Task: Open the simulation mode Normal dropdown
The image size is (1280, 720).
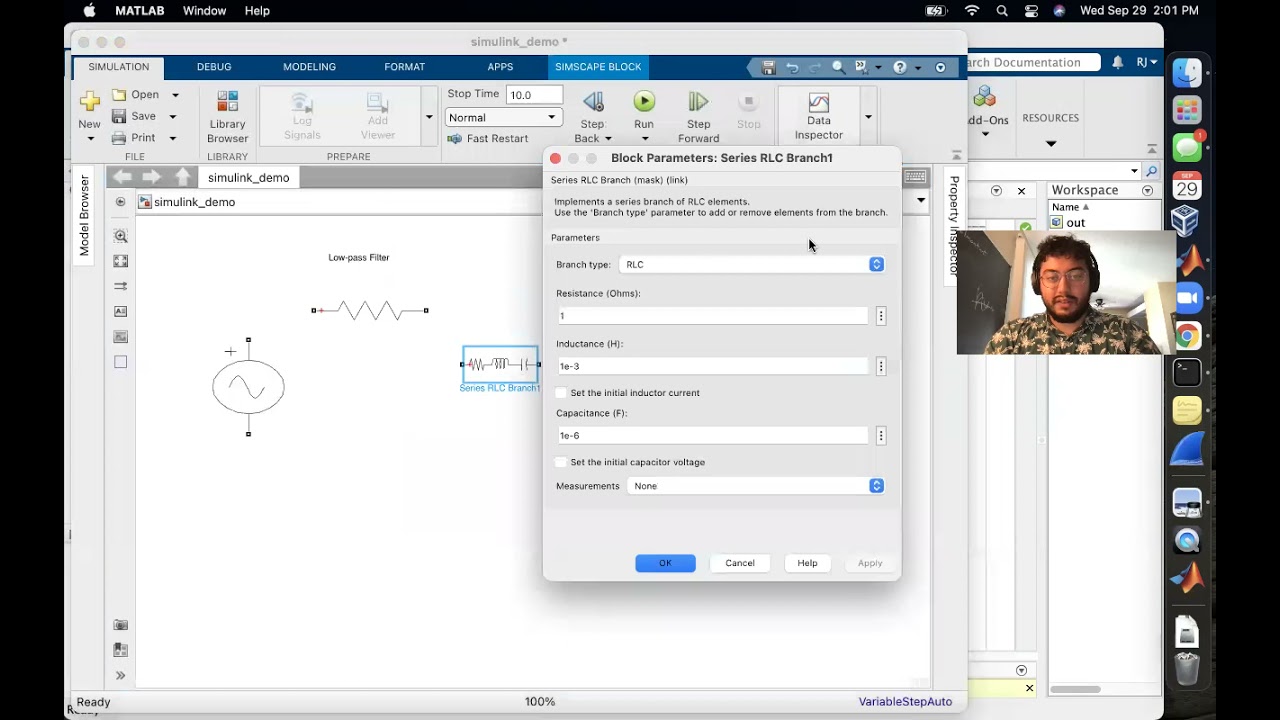Action: (x=503, y=117)
